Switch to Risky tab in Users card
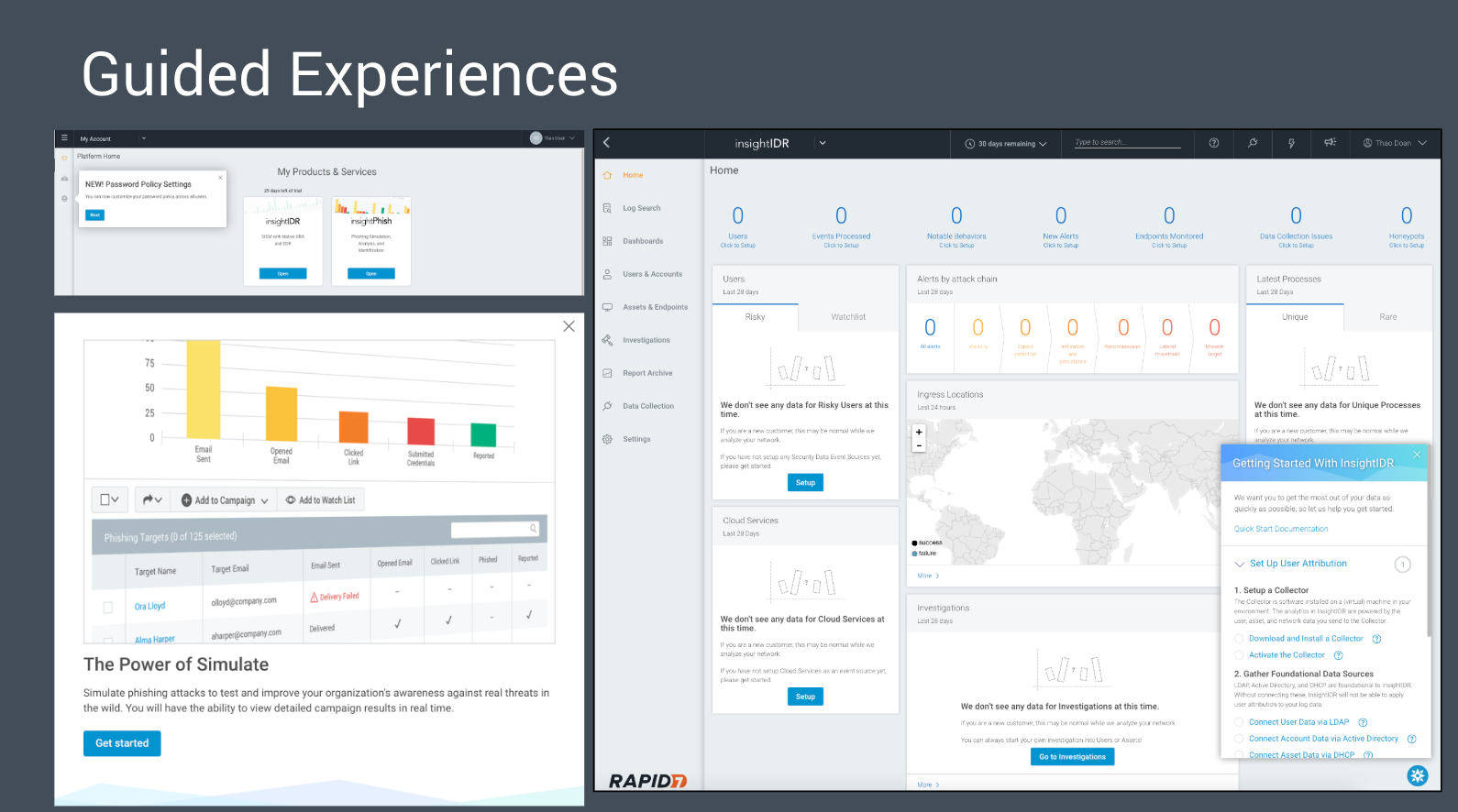 [x=755, y=317]
